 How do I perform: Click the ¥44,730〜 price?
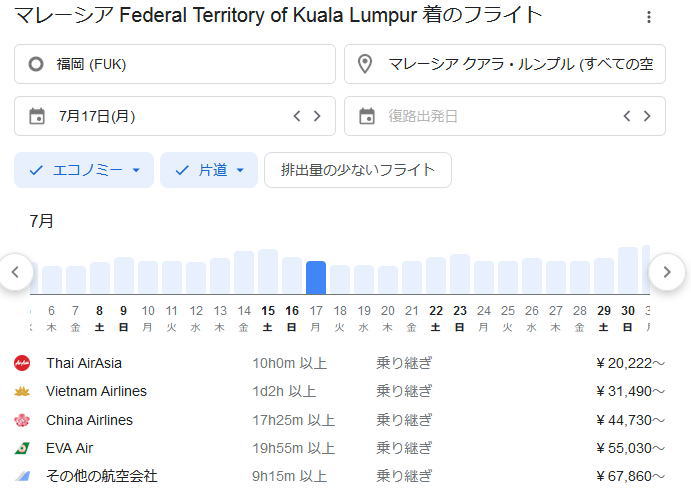(x=630, y=420)
